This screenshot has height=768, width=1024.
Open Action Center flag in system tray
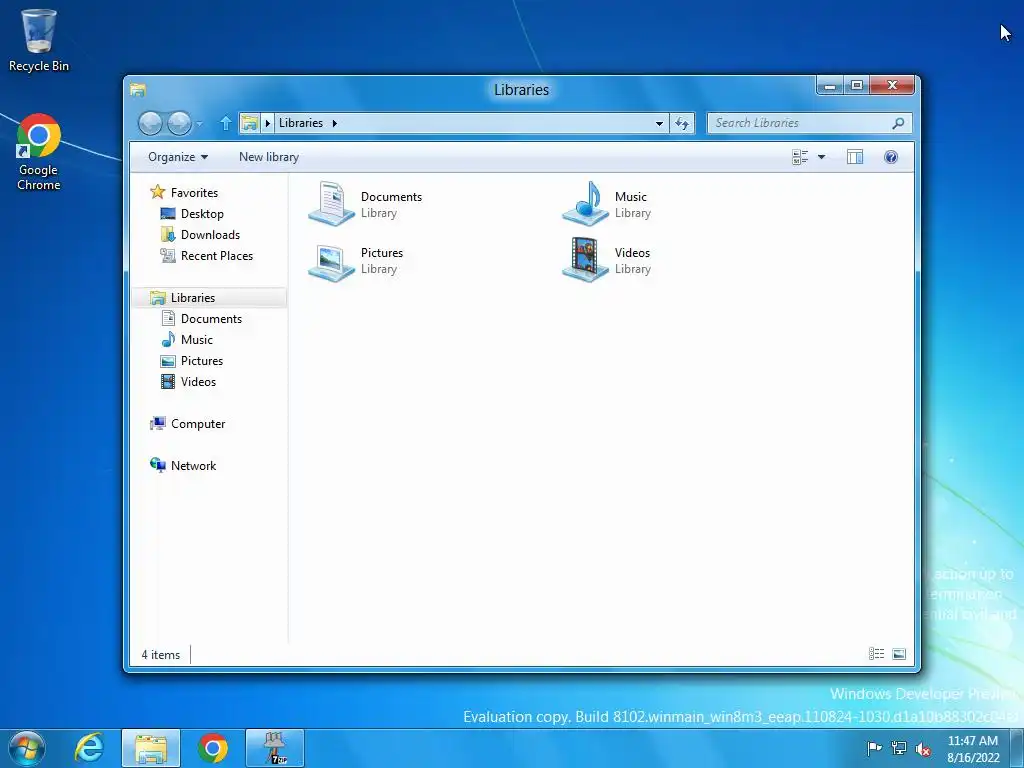(874, 748)
